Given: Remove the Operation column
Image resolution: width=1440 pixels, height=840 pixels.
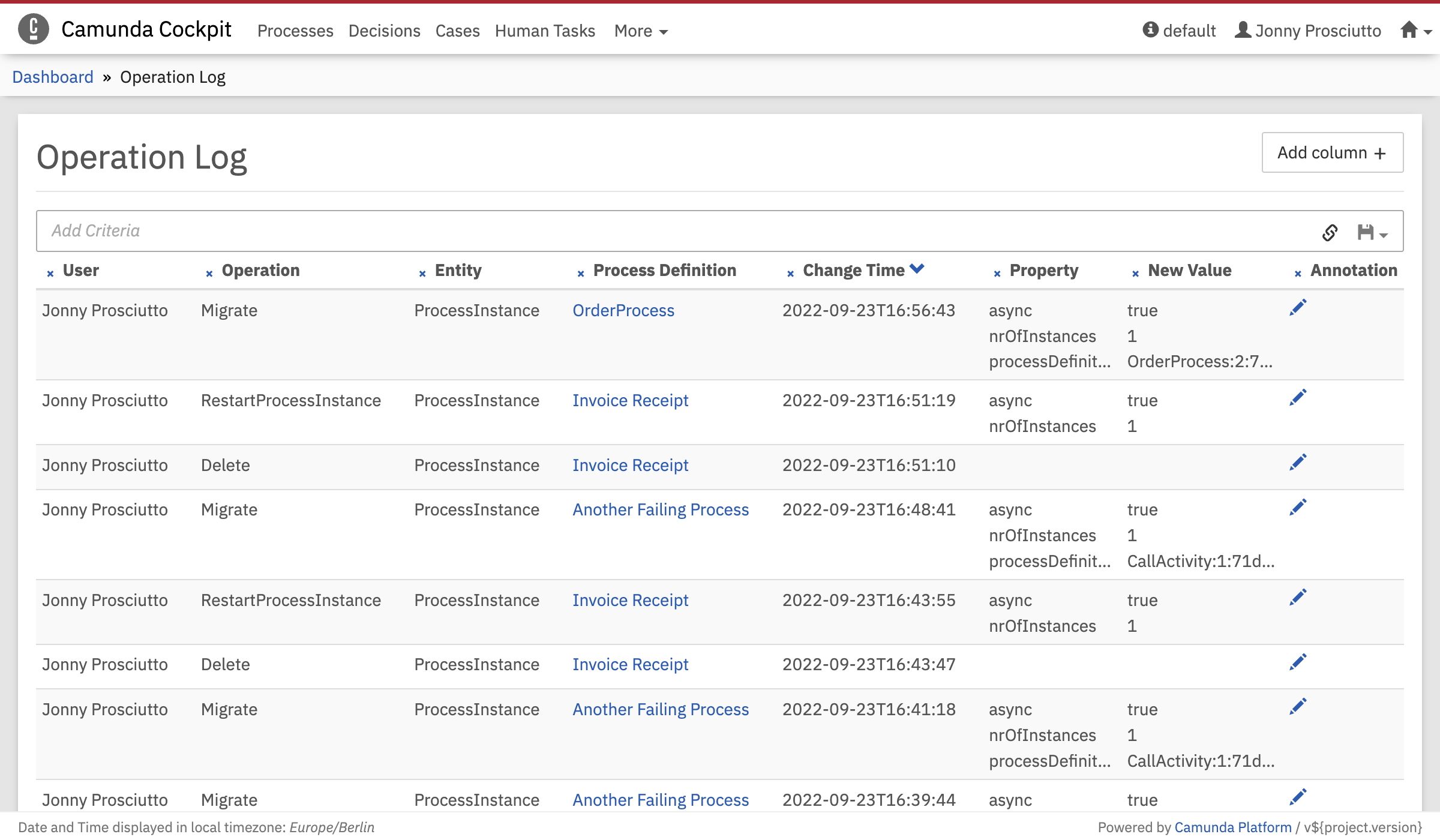Looking at the screenshot, I should pos(209,274).
